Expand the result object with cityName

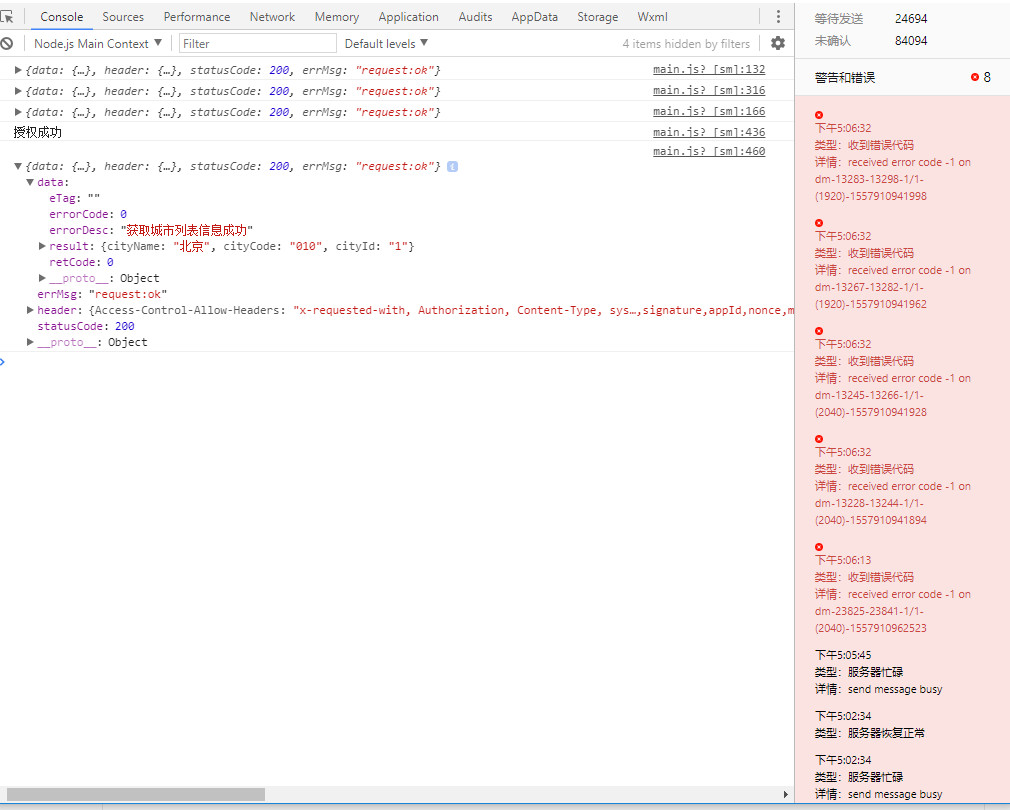pos(42,246)
